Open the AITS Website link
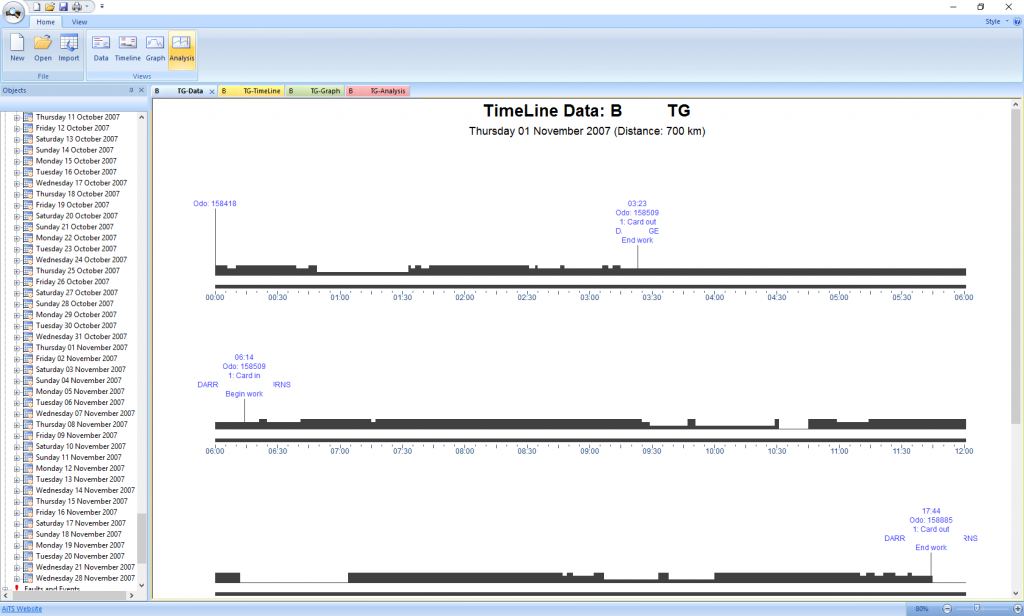This screenshot has width=1024, height=616. click(x=22, y=608)
